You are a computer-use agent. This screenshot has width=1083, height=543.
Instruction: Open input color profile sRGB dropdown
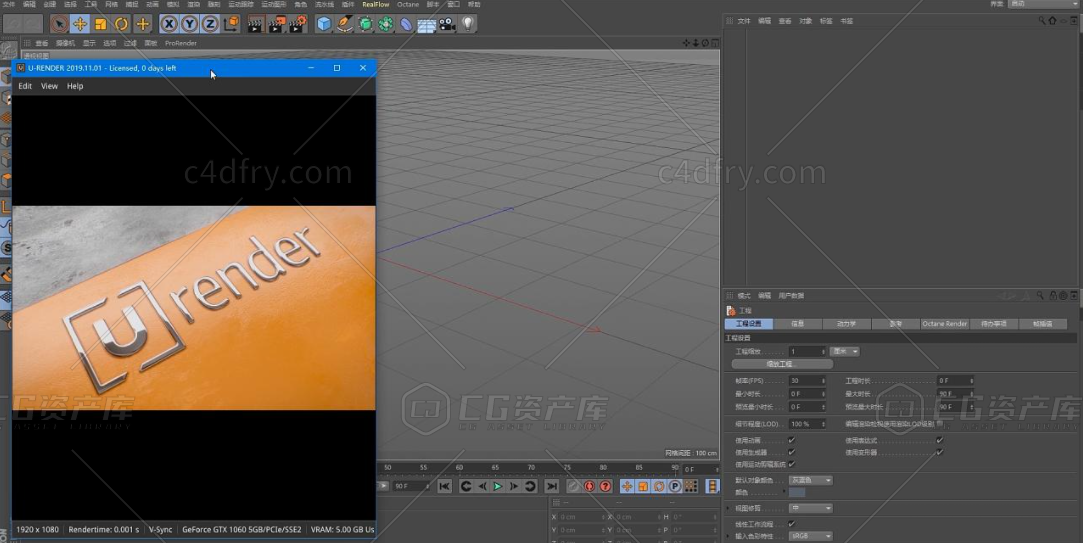tap(810, 536)
